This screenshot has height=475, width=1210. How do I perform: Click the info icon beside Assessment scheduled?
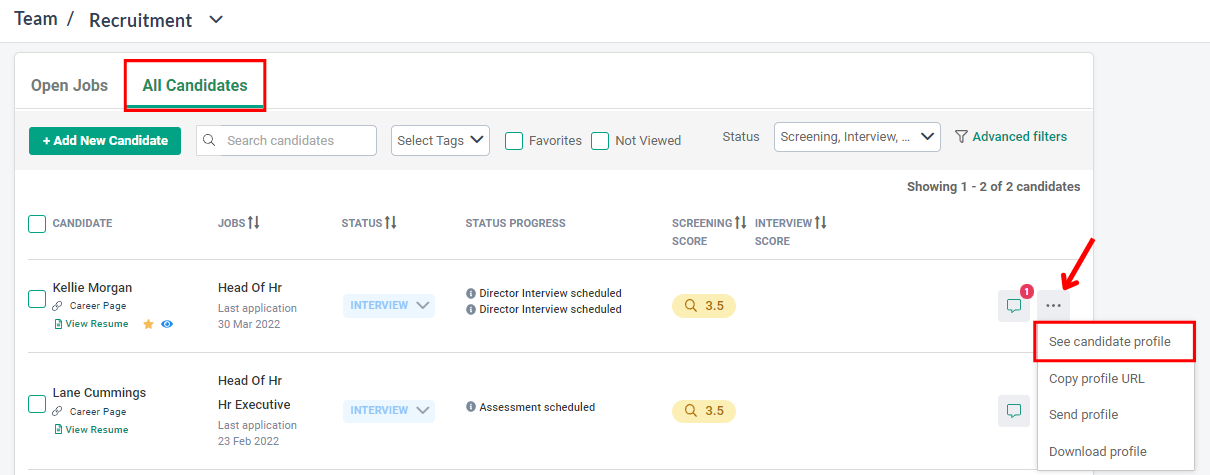click(x=471, y=407)
